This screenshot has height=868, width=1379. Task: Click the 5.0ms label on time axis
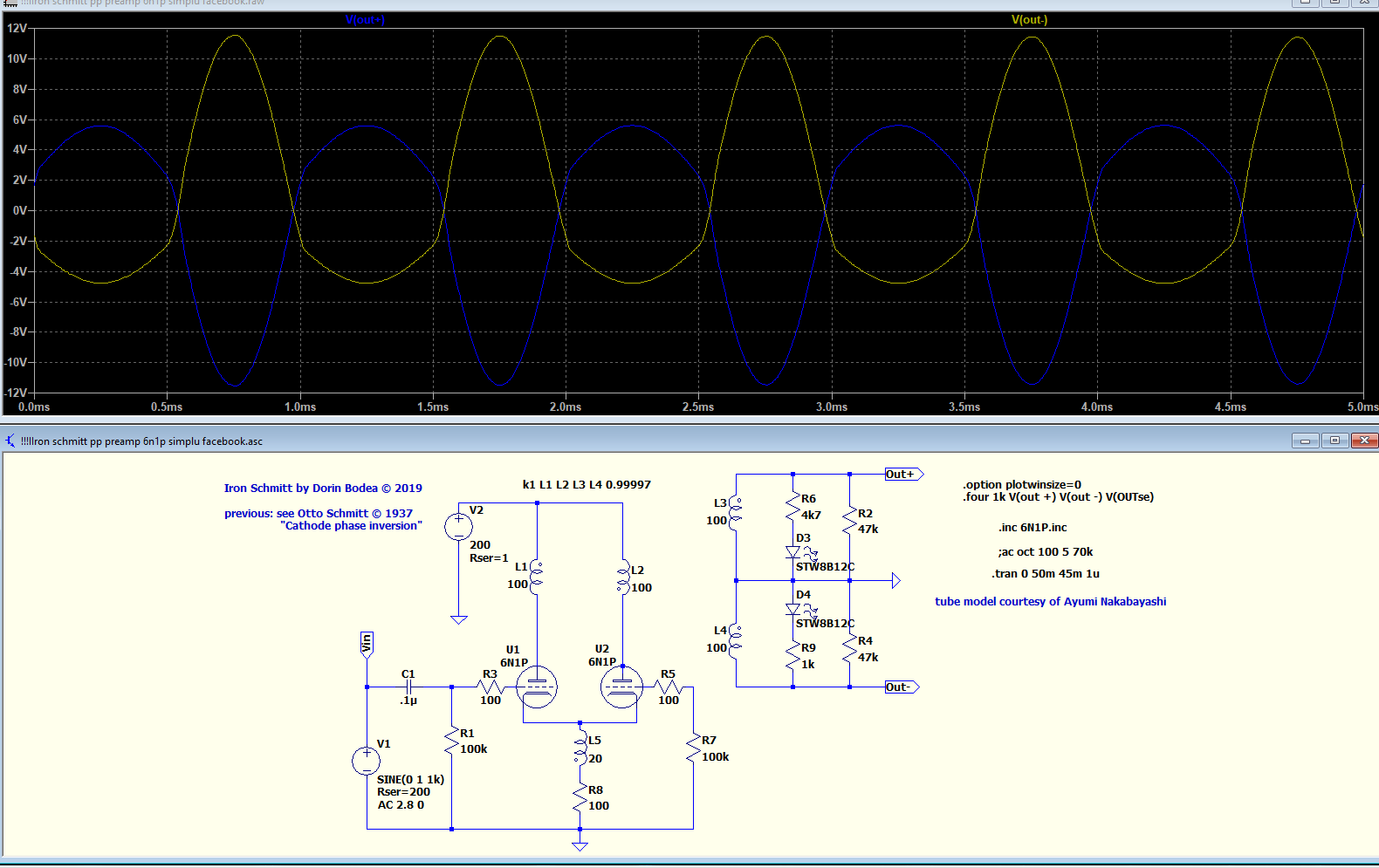tap(1362, 407)
